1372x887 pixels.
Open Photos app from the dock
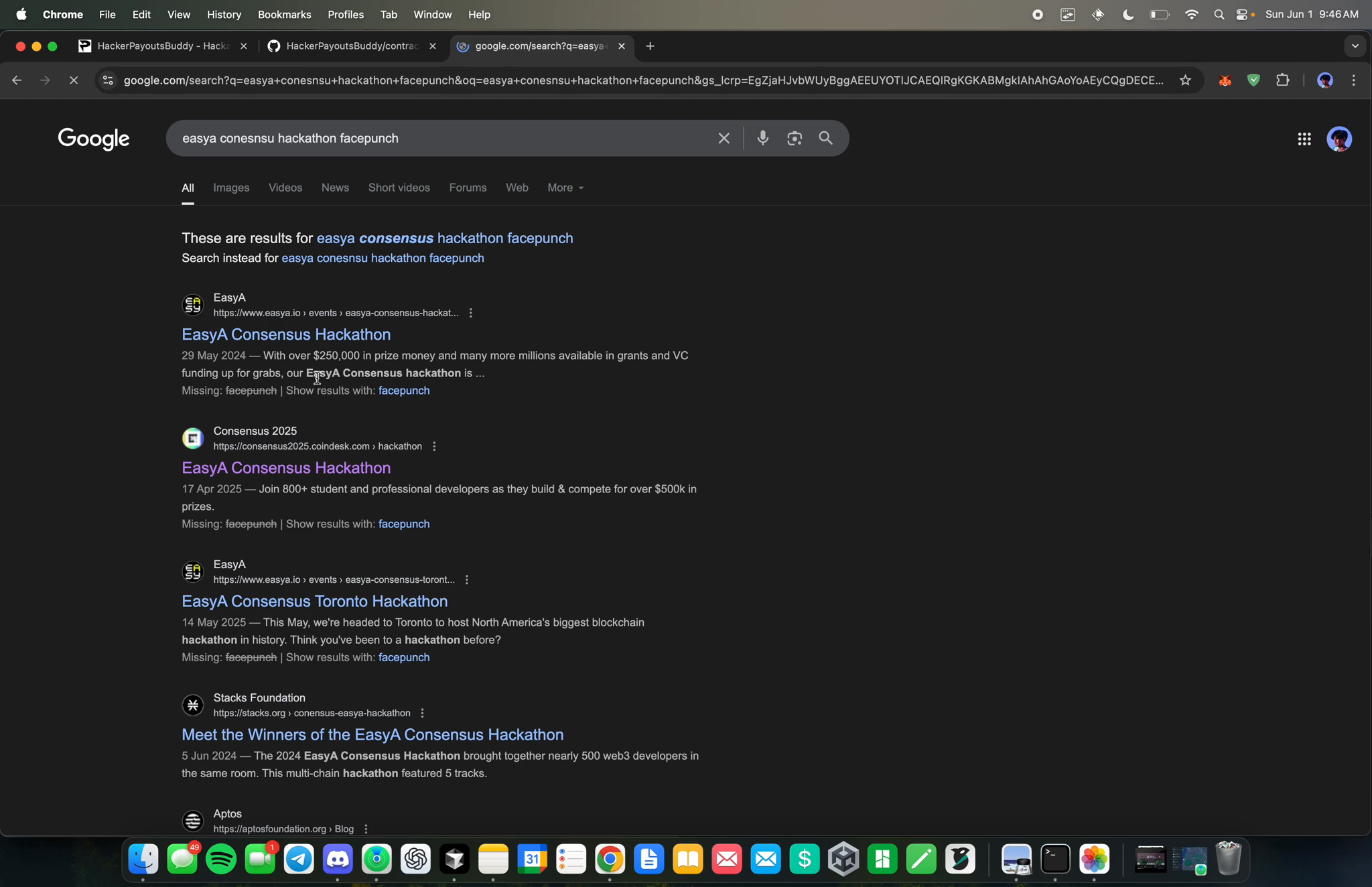pos(1094,859)
